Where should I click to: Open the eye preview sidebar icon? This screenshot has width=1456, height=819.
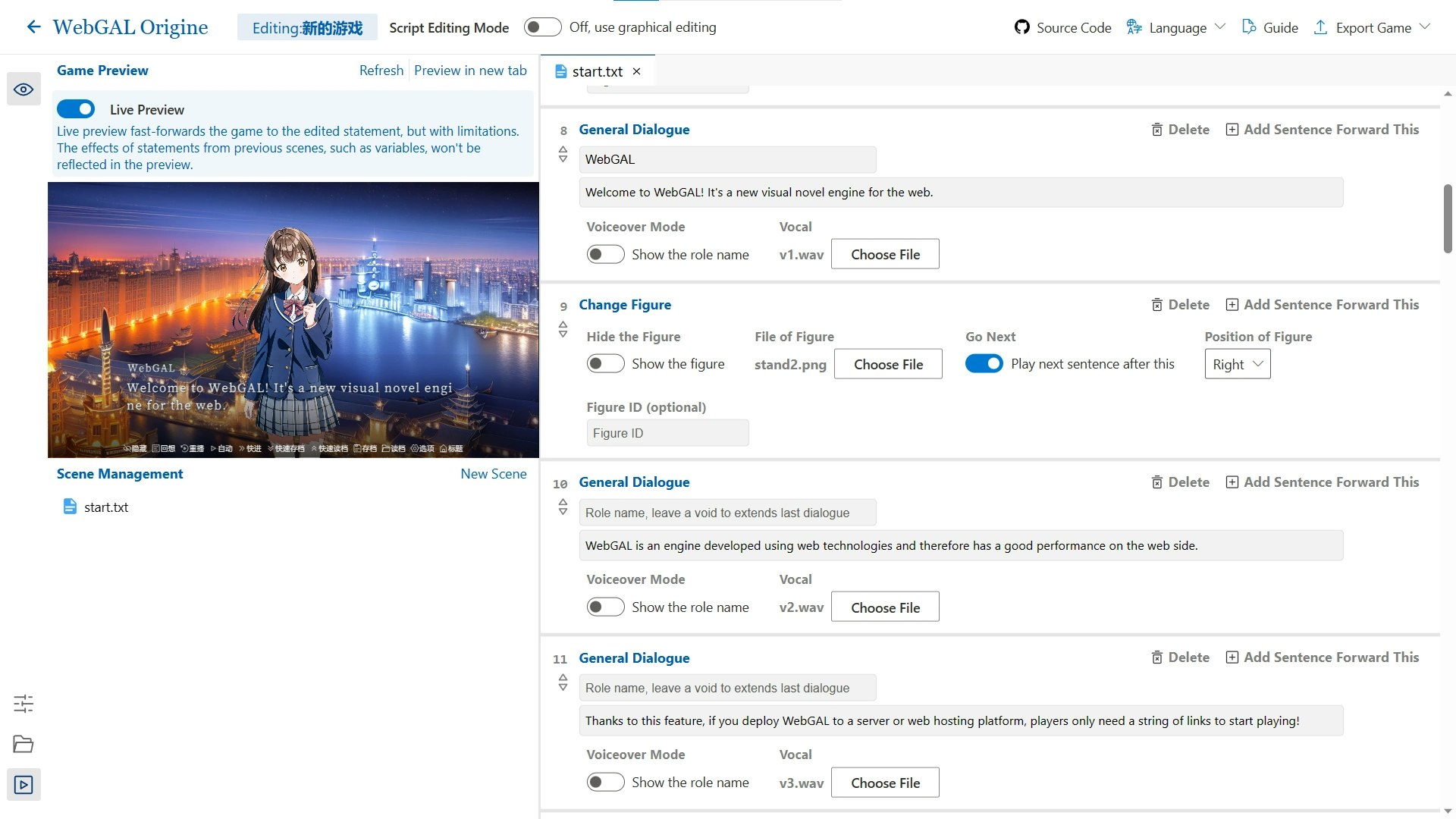[24, 89]
